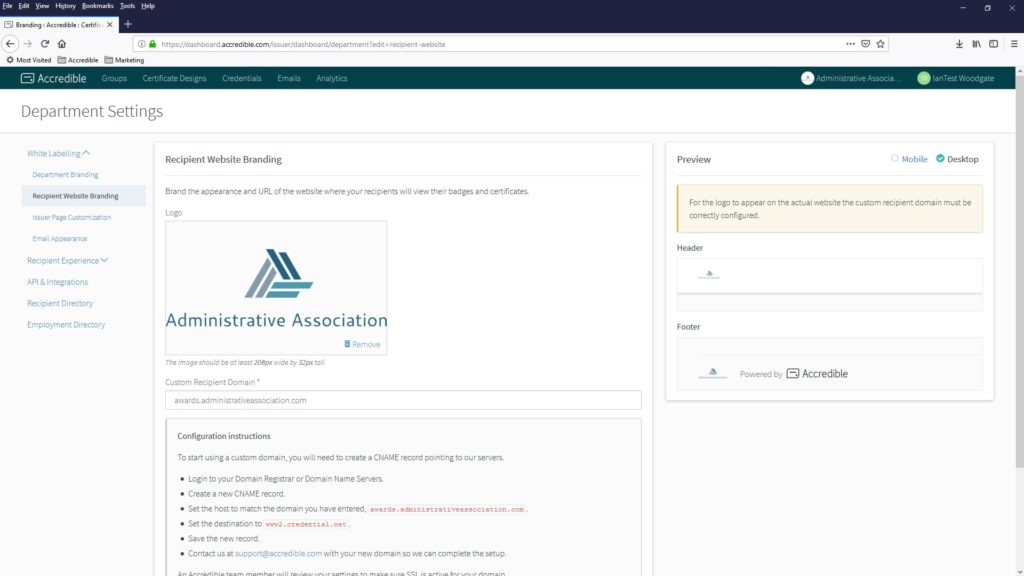Image resolution: width=1024 pixels, height=576 pixels.
Task: Open the Credentials page
Action: 242,78
